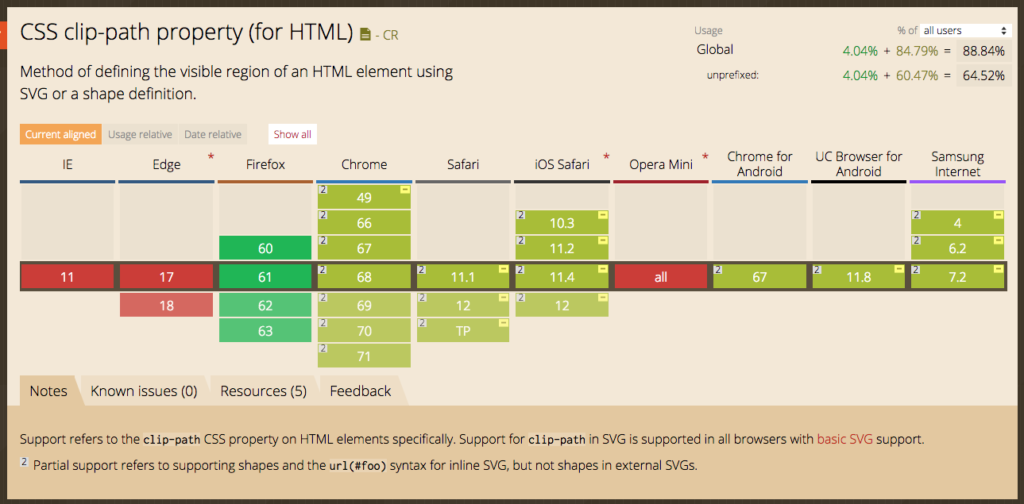Screen dimensions: 1024x504
Task: Click the prefix flag on Samsung Internet 4
Action: [x=998, y=215]
